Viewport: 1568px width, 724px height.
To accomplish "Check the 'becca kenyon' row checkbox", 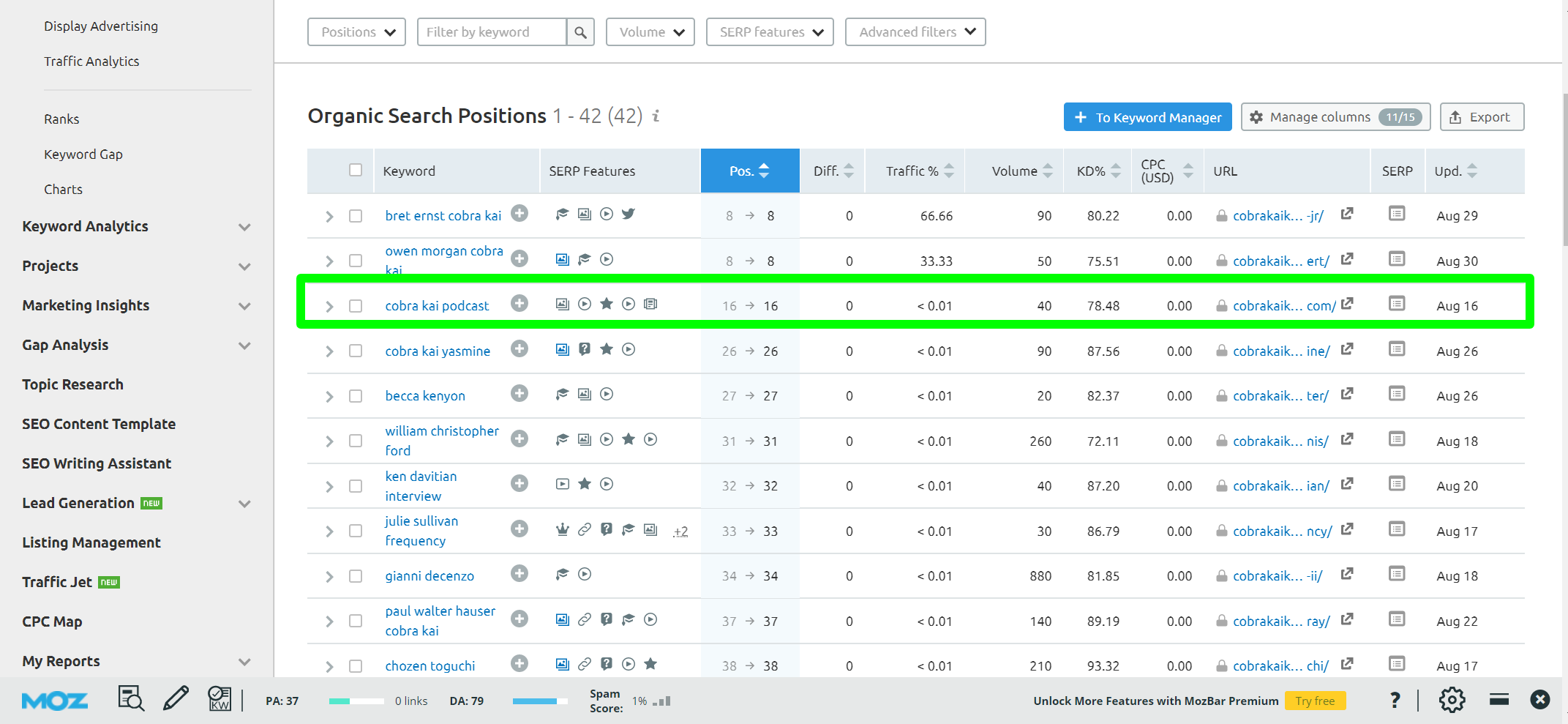I will coord(356,396).
